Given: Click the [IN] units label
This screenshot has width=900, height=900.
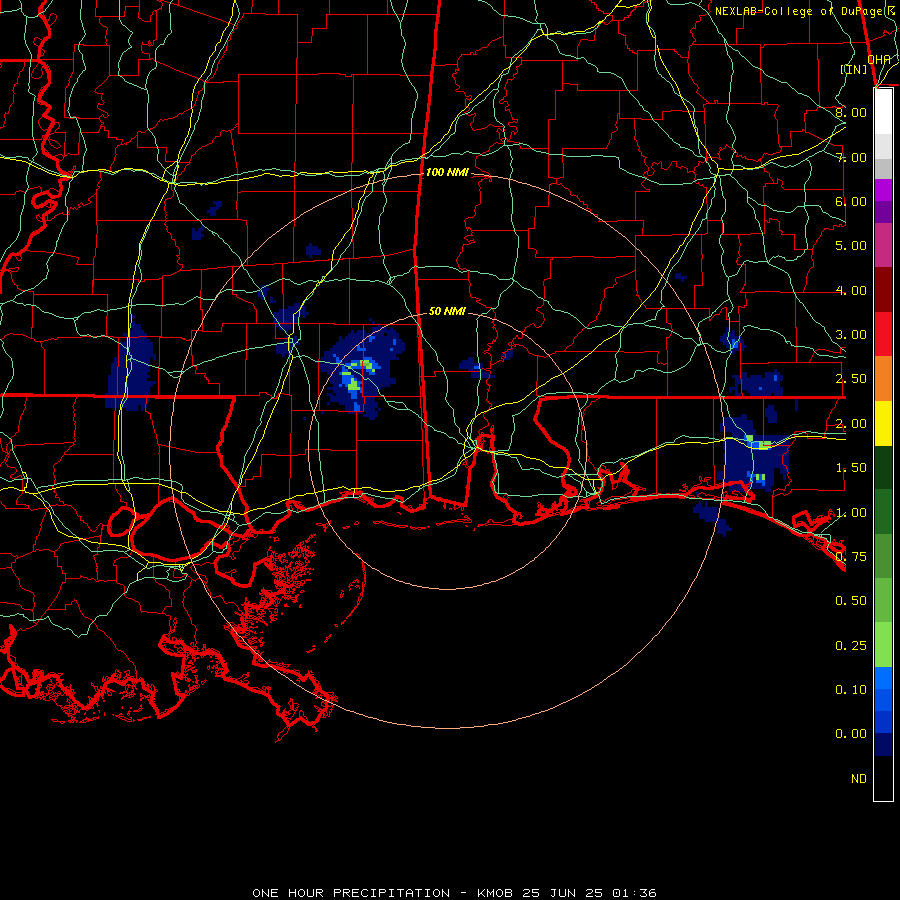Looking at the screenshot, I should coord(854,69).
